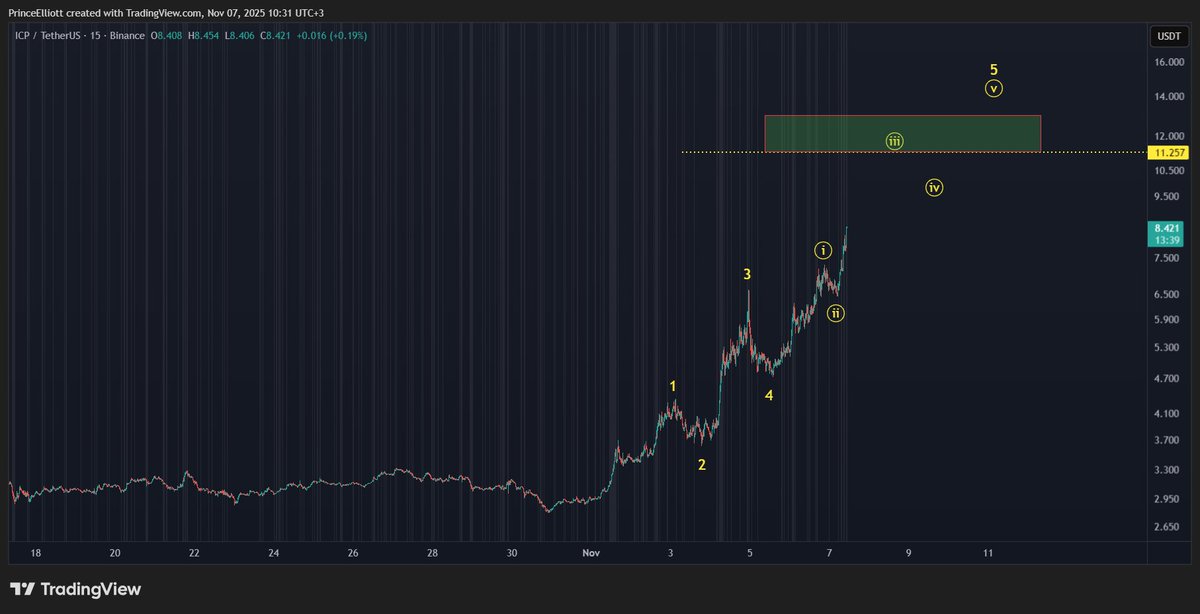
Task: Click the 2.950 price scale label
Action: [x=1168, y=499]
